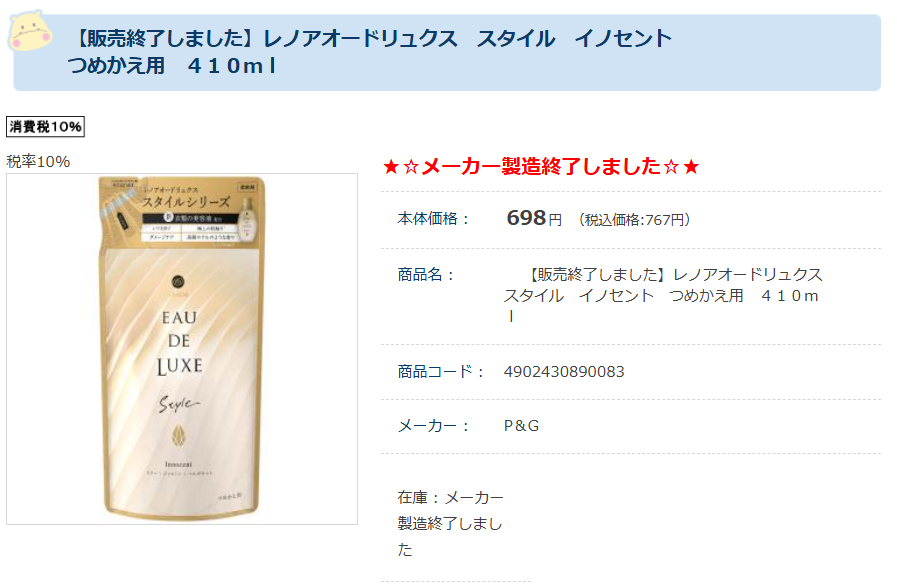The image size is (897, 585).
Task: Select the 698円 base price
Action: [534, 218]
